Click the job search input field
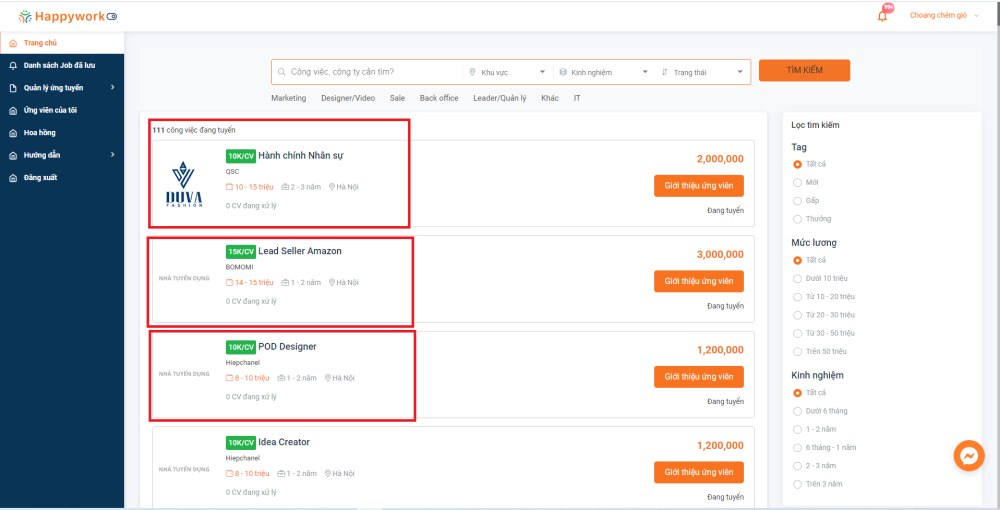Screen dimensions: 1000x510 [x=370, y=72]
